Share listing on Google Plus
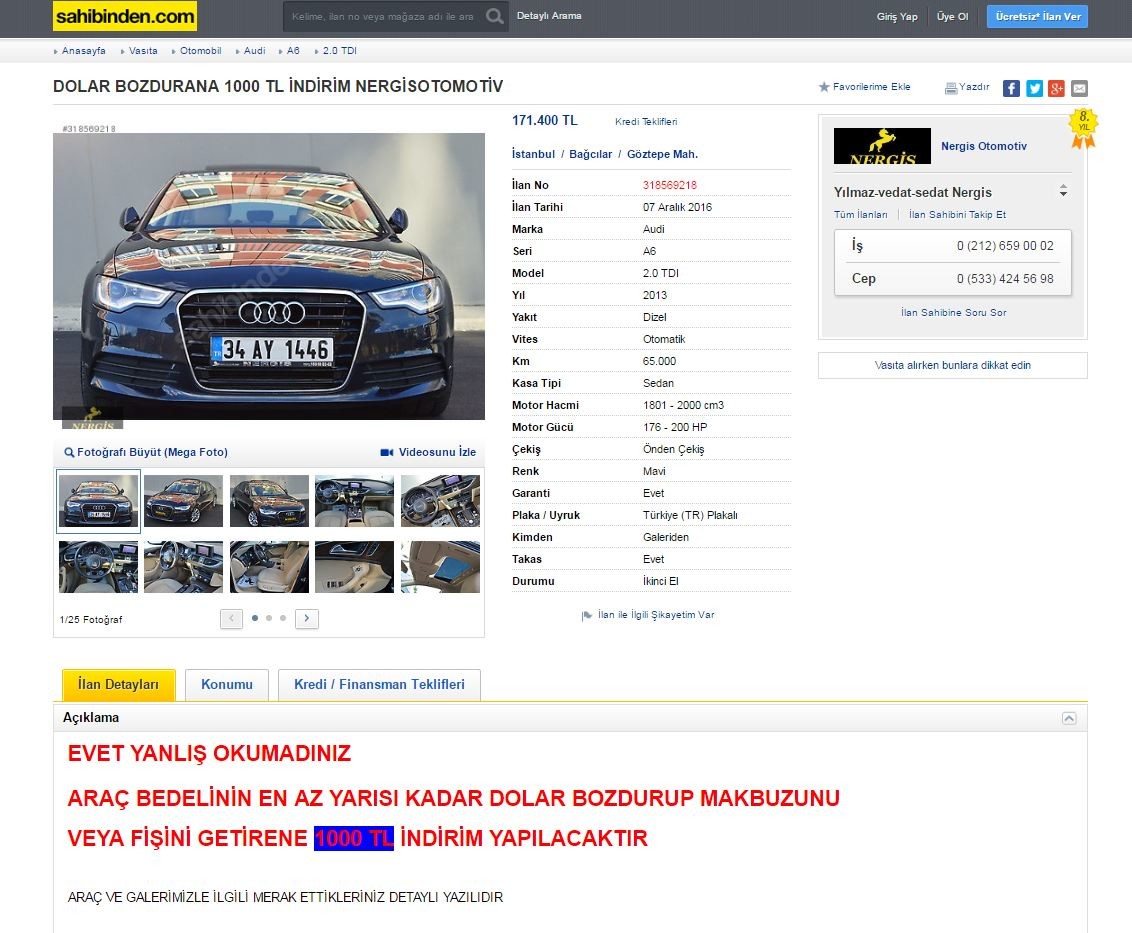1132x933 pixels. (x=1057, y=88)
